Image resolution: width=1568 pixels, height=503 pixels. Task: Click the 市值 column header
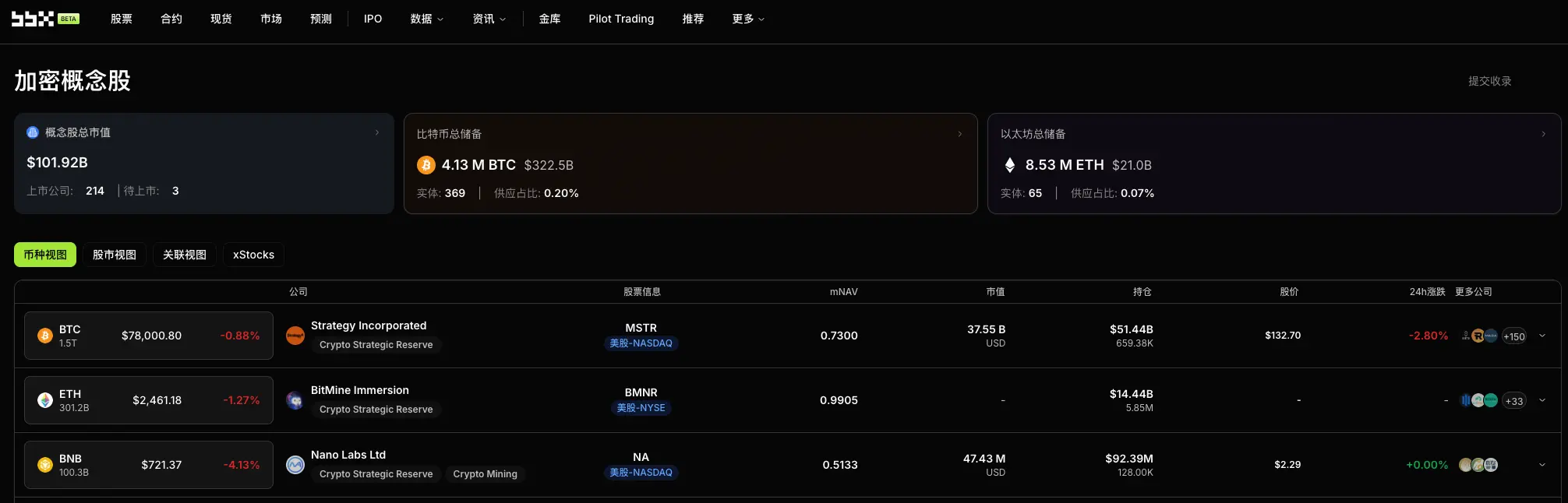pyautogui.click(x=996, y=292)
